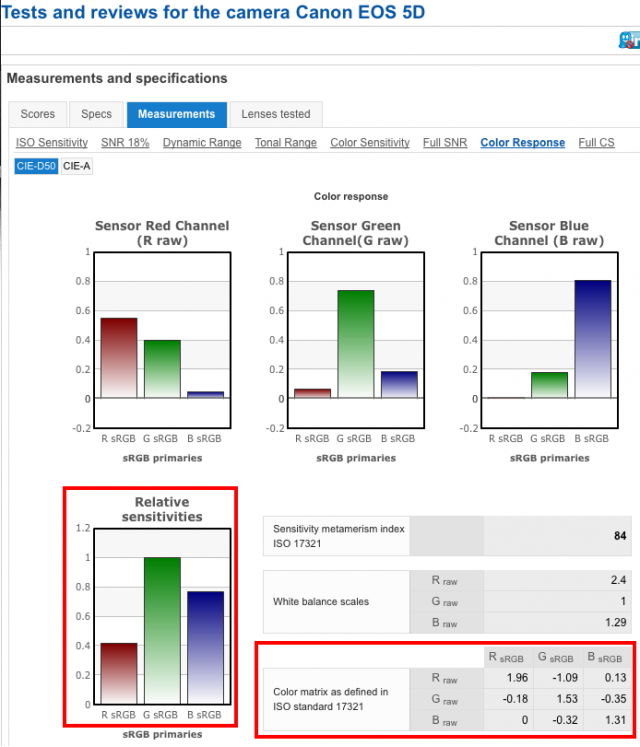Click the B raw white balance value 1.29

tap(615, 622)
